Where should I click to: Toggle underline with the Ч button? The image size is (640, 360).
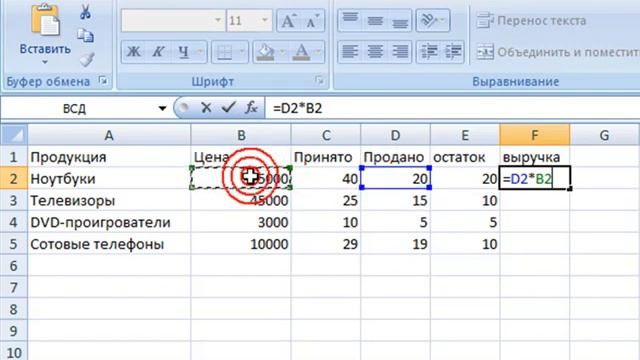point(183,52)
